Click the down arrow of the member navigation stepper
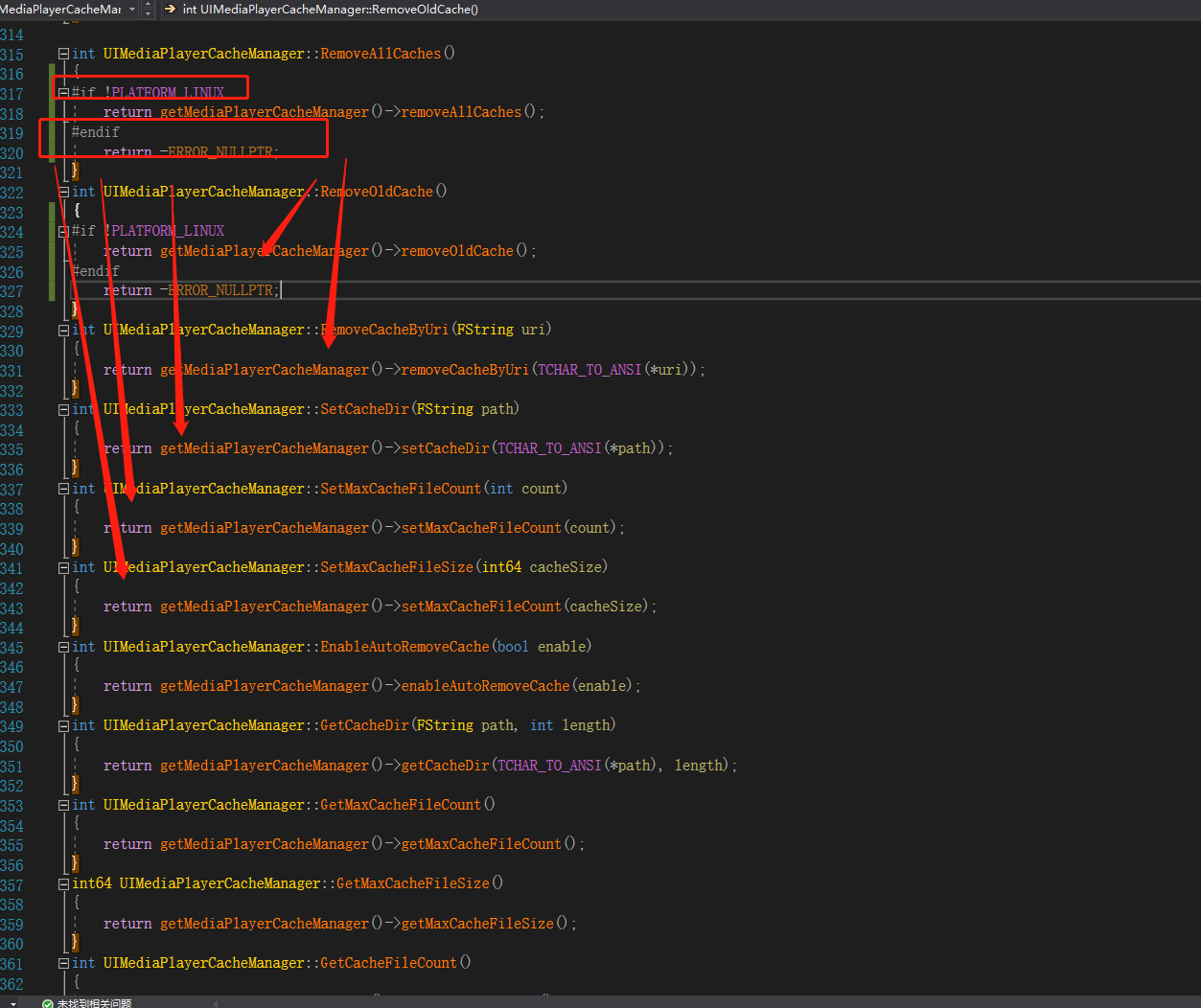Screen dimensions: 1201x1008 pyautogui.click(x=149, y=13)
